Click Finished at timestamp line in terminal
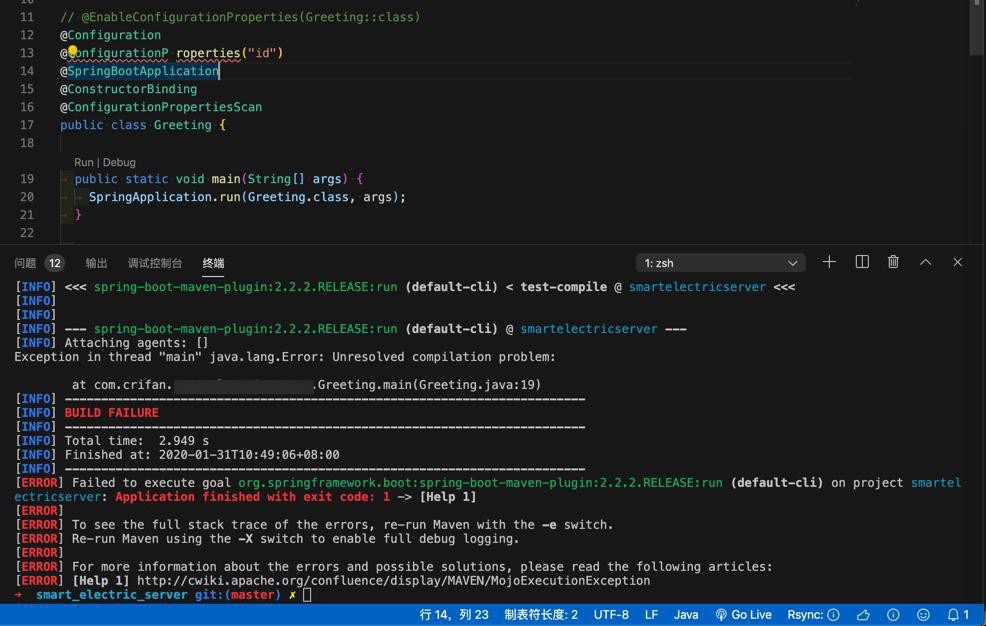The image size is (986, 626). click(202, 454)
